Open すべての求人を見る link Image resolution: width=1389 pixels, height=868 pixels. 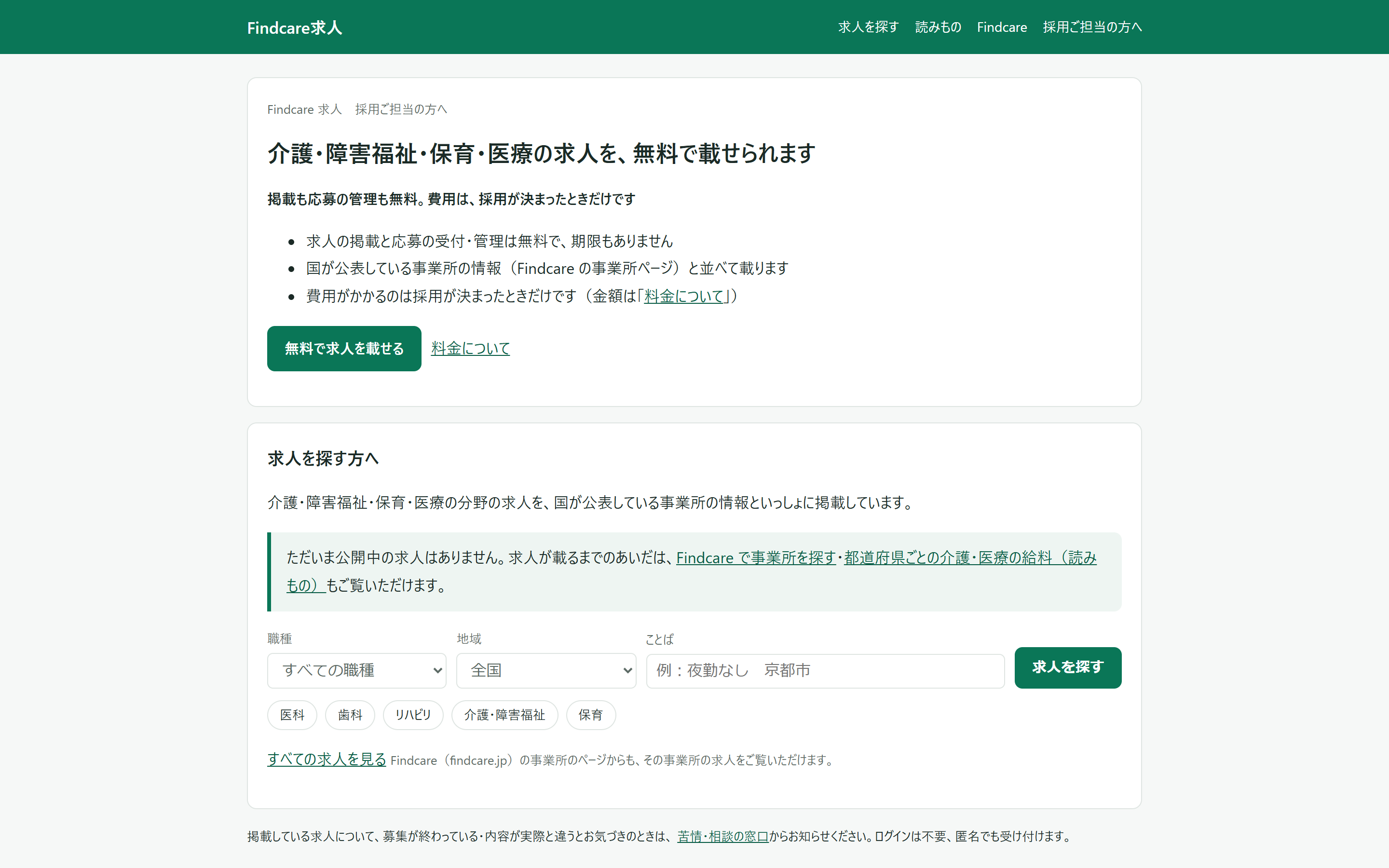[x=327, y=759]
